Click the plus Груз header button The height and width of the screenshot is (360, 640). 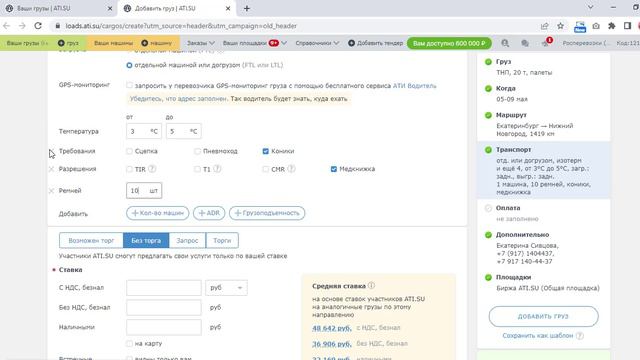click(68, 43)
